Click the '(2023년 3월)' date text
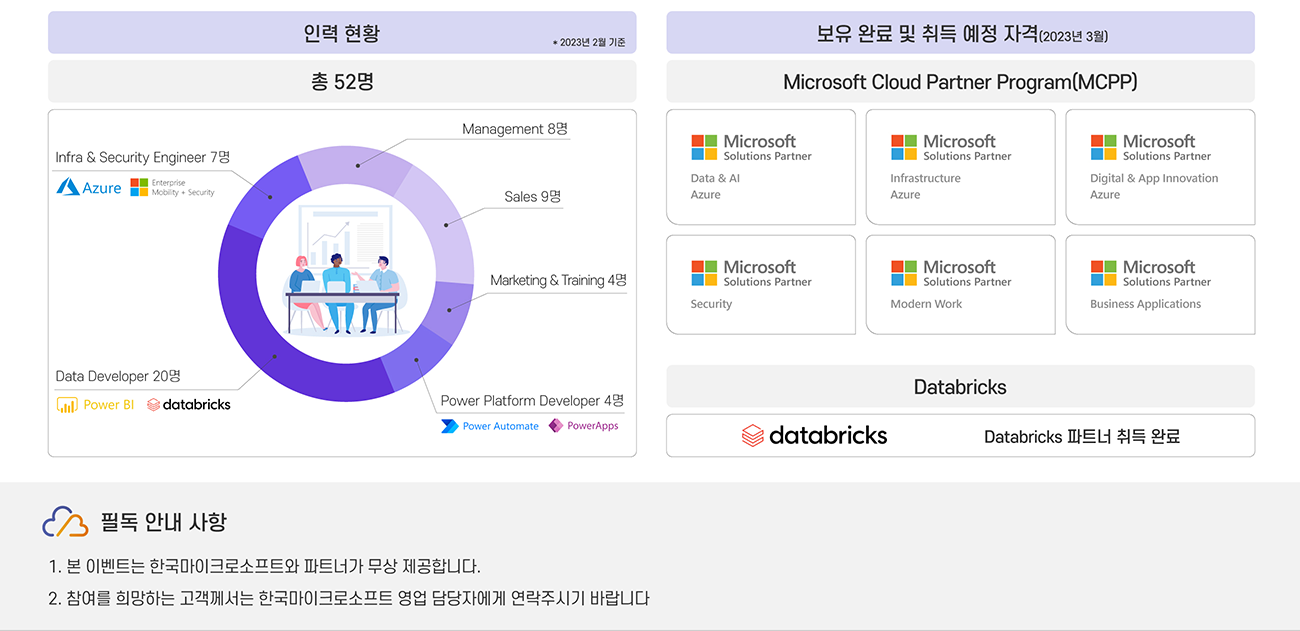The image size is (1300, 631). pyautogui.click(x=1074, y=37)
